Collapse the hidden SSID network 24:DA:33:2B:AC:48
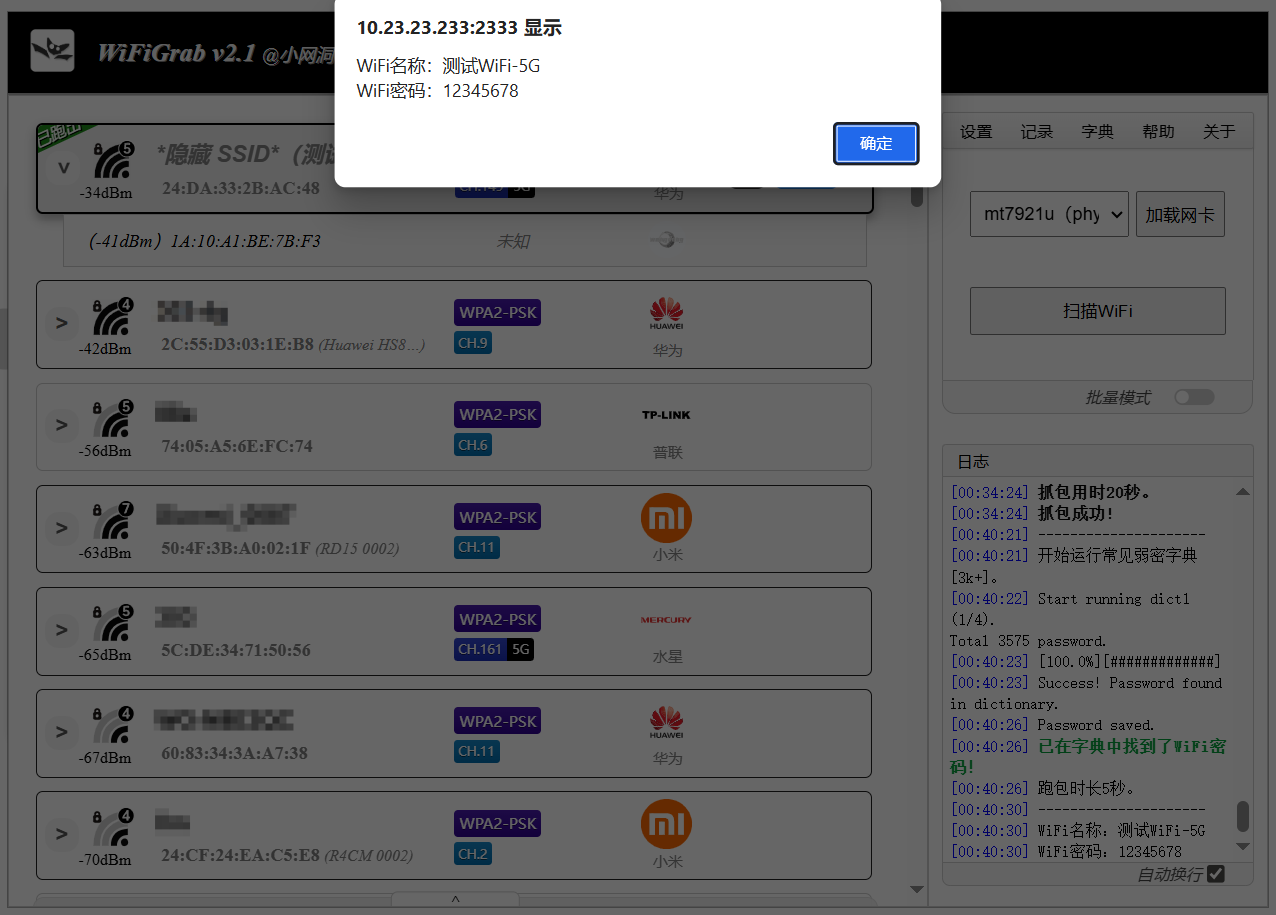 [x=63, y=168]
